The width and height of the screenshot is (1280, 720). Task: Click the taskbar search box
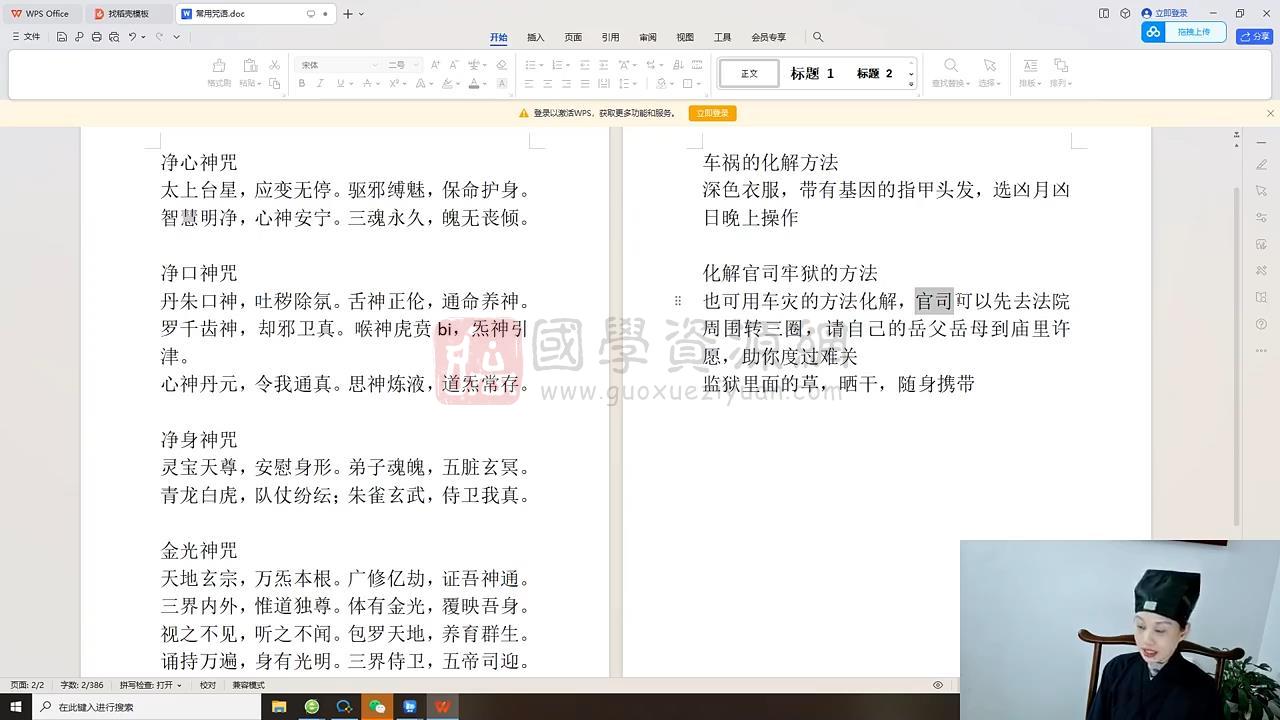(145, 707)
